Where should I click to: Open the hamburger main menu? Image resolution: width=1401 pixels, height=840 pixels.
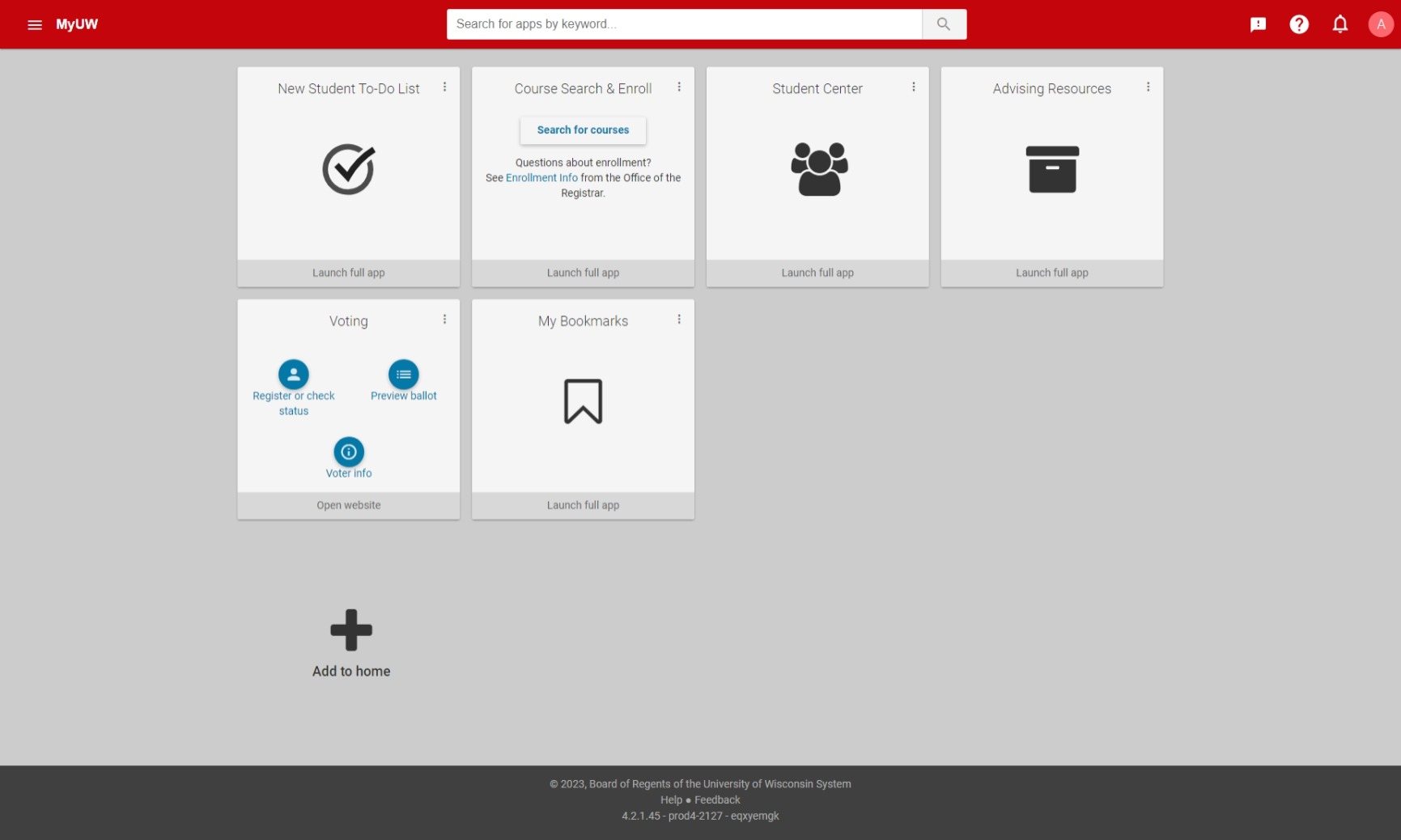click(x=35, y=24)
